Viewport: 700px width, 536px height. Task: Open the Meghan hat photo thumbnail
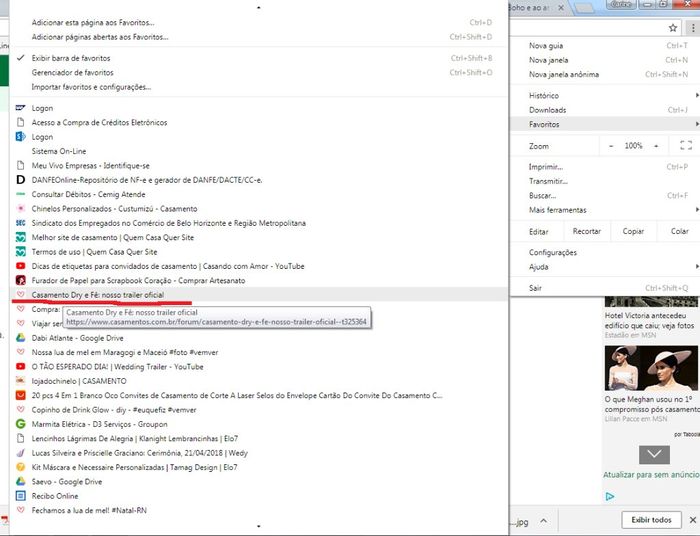(x=651, y=368)
